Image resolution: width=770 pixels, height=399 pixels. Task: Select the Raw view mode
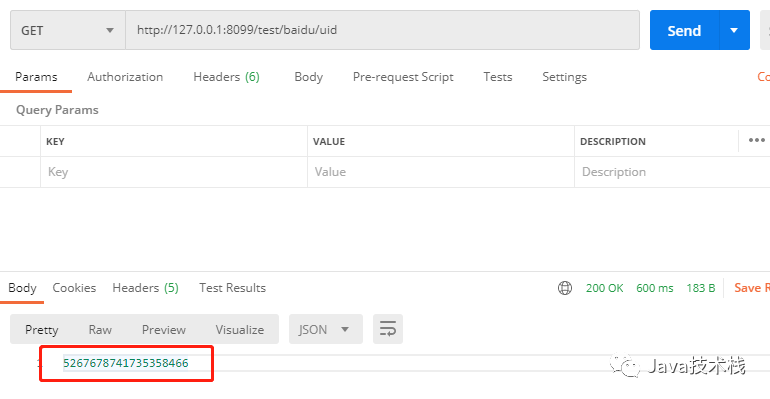click(100, 330)
